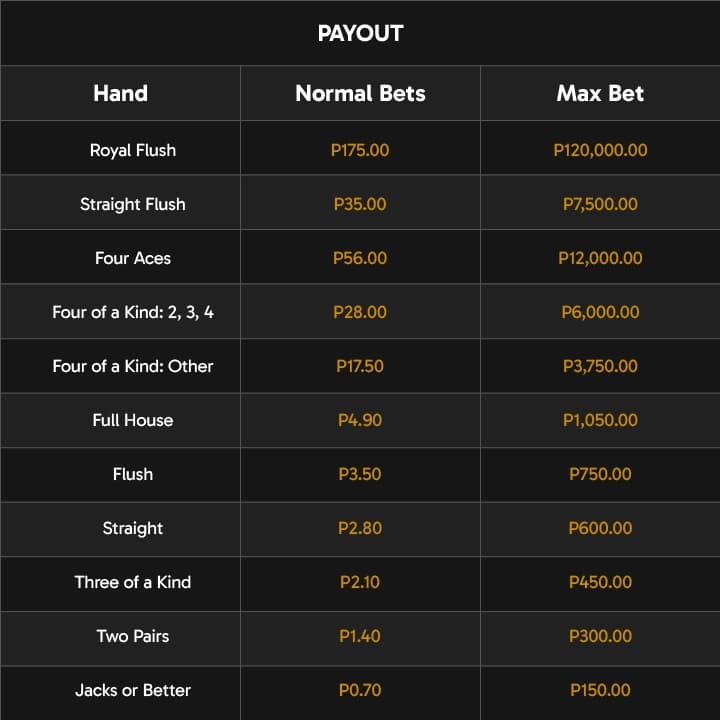Select the Four Aces row label
The image size is (720, 720).
pyautogui.click(x=133, y=258)
